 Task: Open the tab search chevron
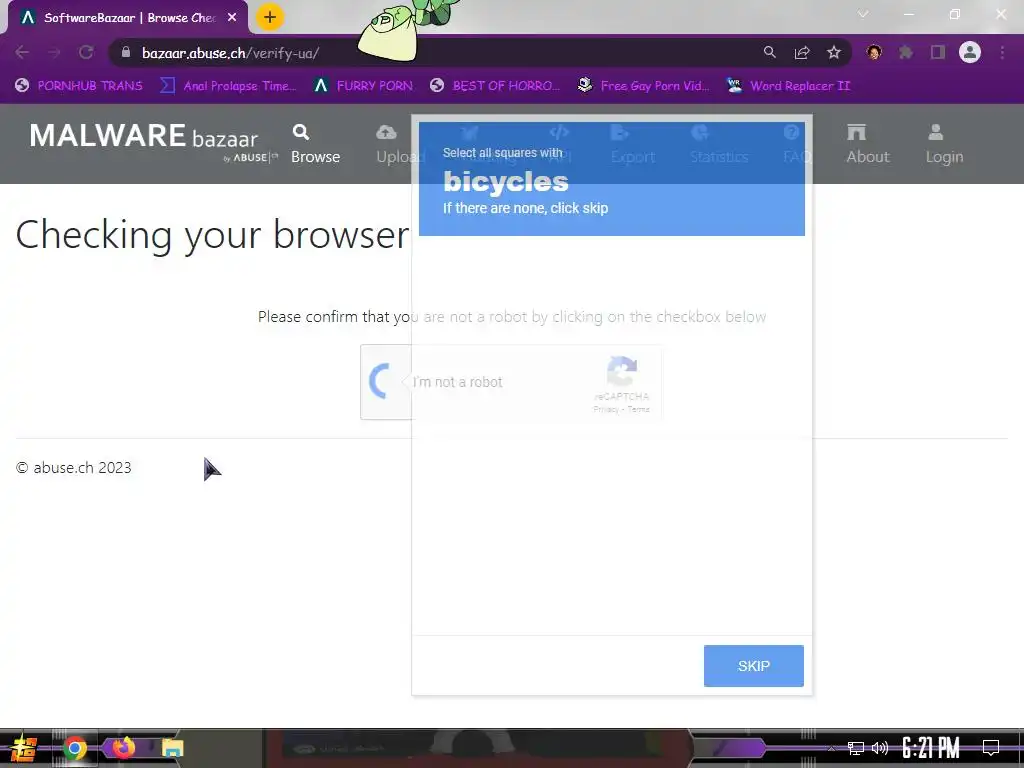(863, 14)
